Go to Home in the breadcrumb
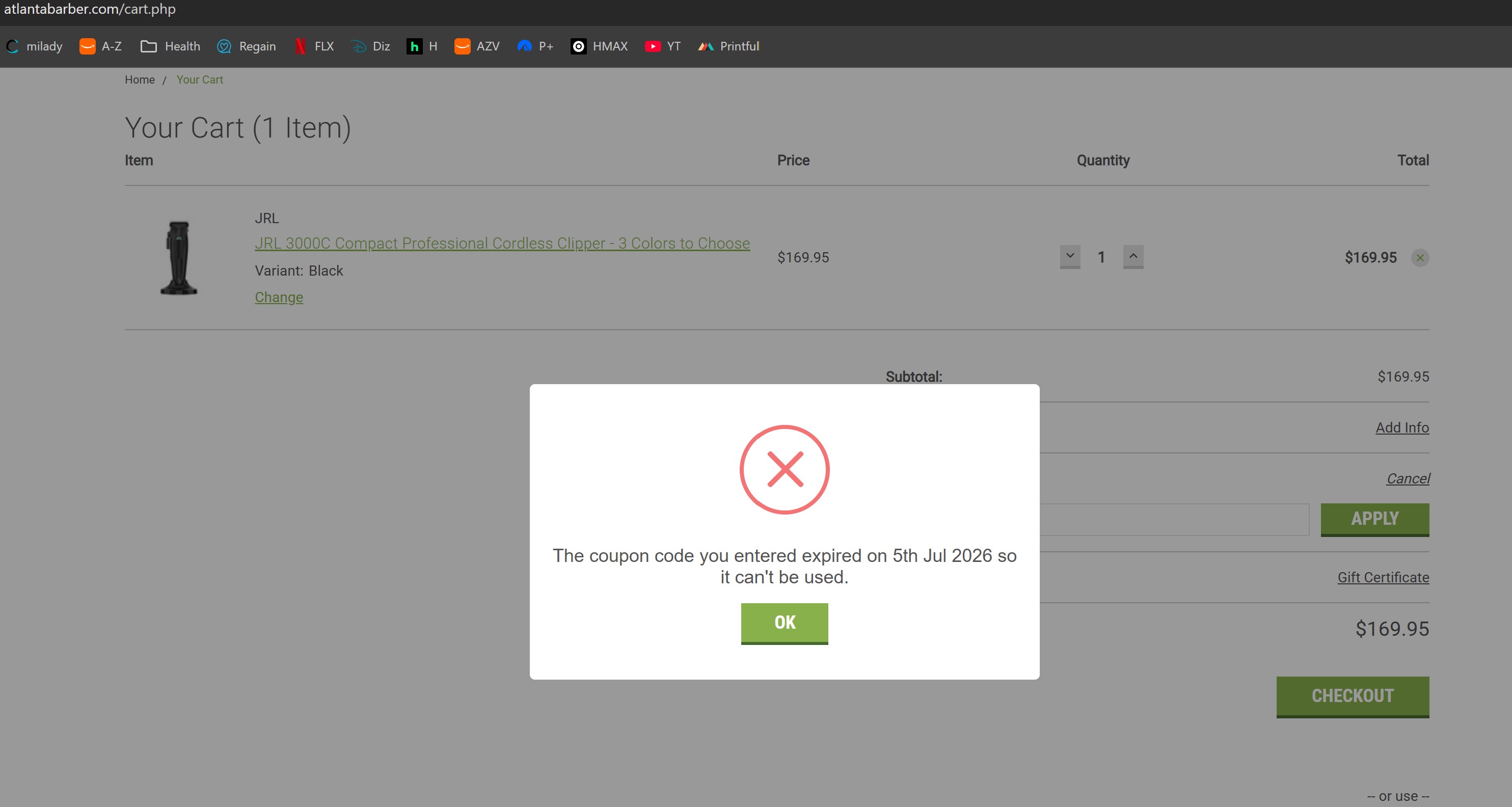 (x=140, y=80)
